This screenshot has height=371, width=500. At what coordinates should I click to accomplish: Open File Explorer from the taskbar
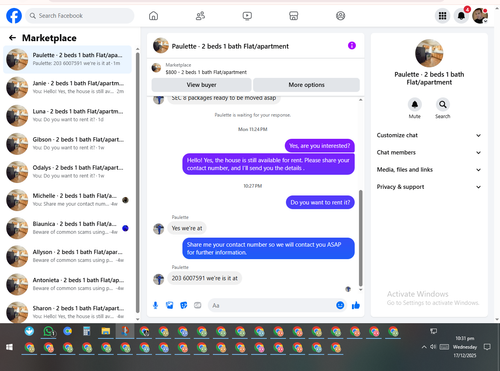pyautogui.click(x=106, y=331)
